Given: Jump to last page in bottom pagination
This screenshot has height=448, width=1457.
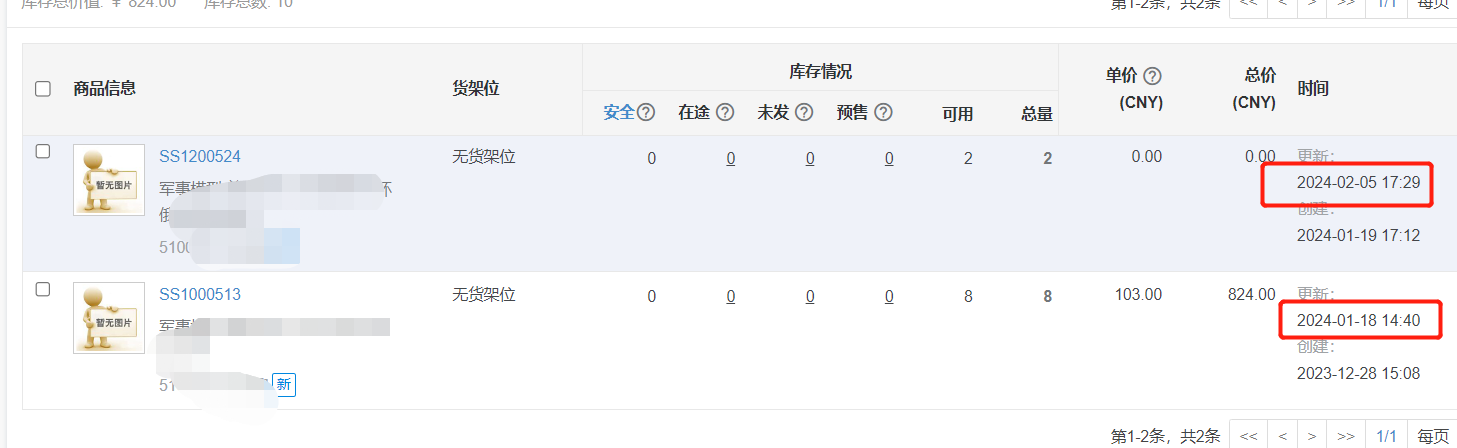Looking at the screenshot, I should (1346, 436).
